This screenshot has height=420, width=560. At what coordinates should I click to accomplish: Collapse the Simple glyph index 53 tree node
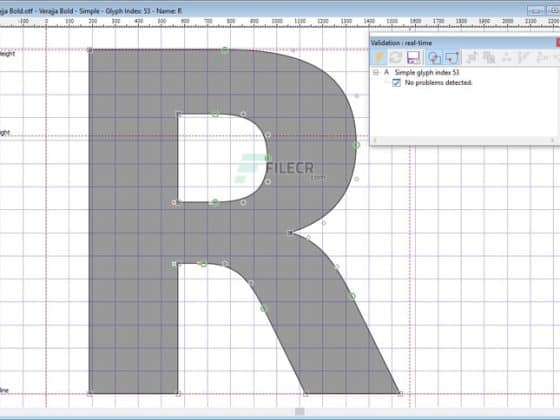(x=375, y=72)
